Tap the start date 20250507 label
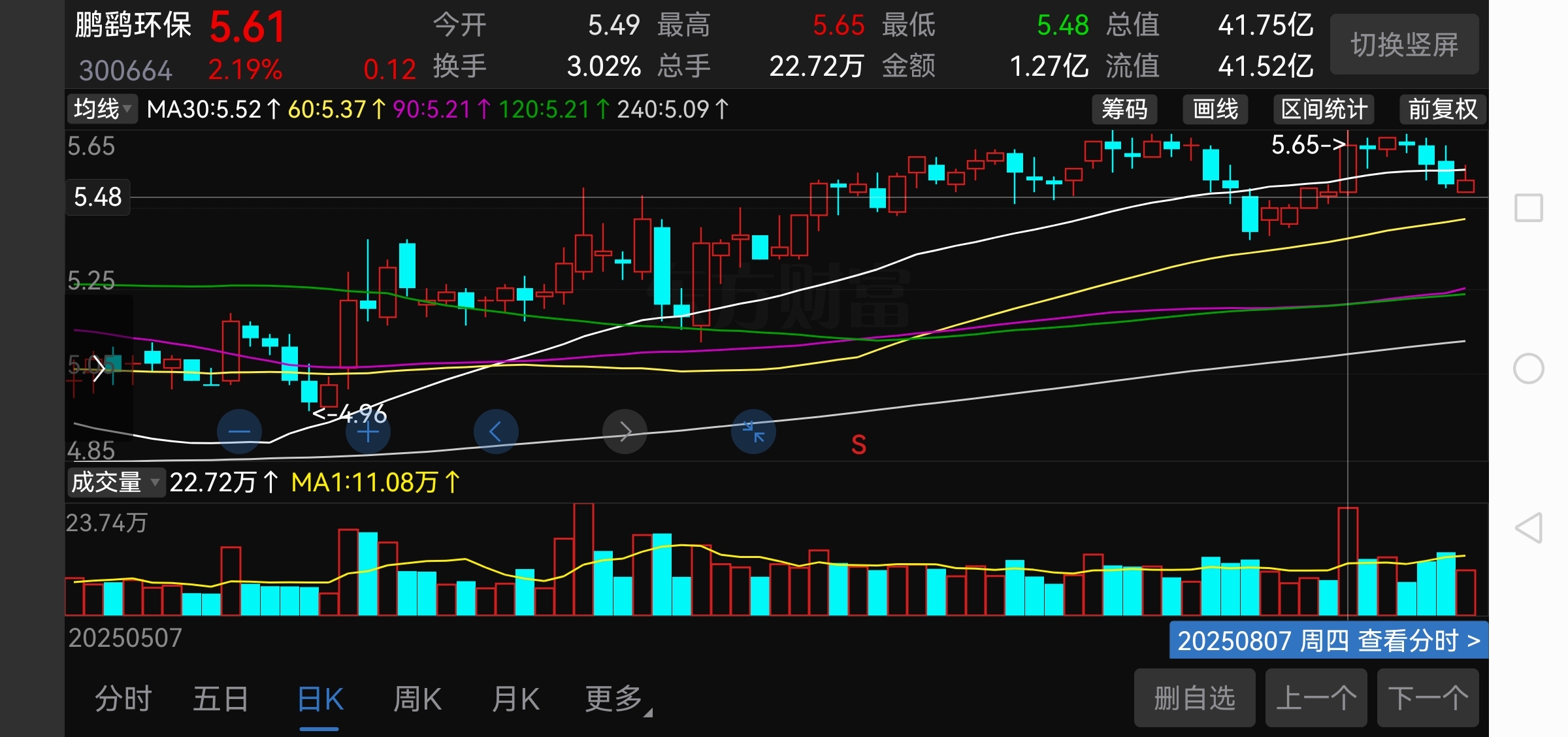The image size is (1568, 737). pyautogui.click(x=125, y=638)
